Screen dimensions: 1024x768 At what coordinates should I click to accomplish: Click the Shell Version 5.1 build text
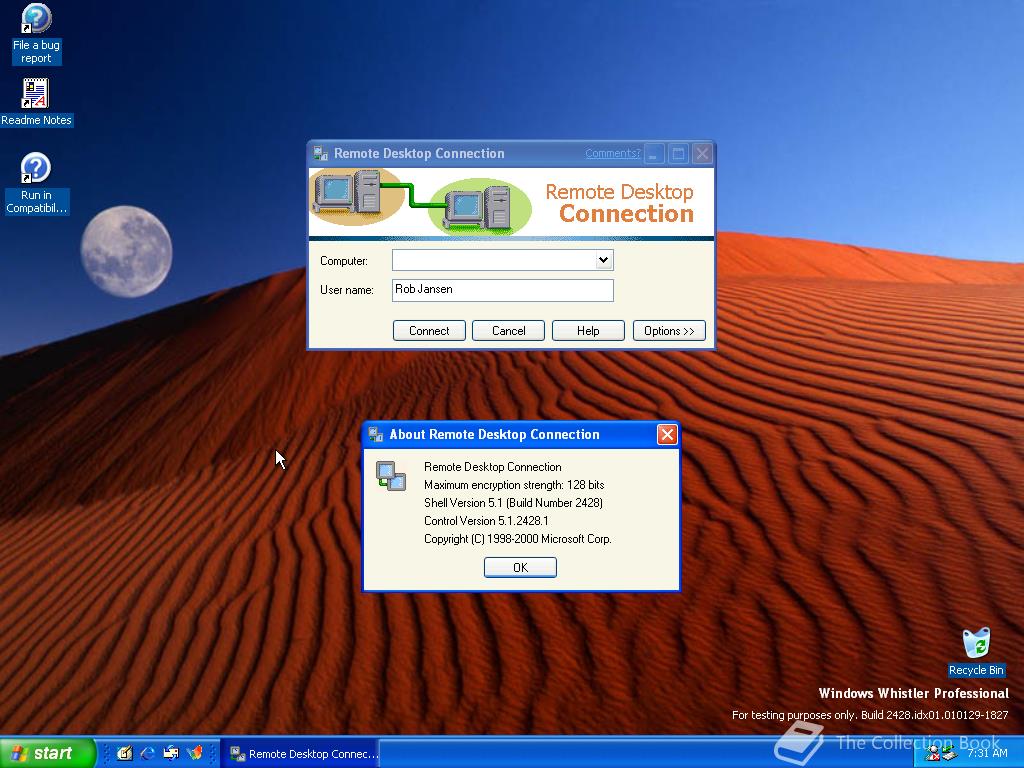[513, 503]
